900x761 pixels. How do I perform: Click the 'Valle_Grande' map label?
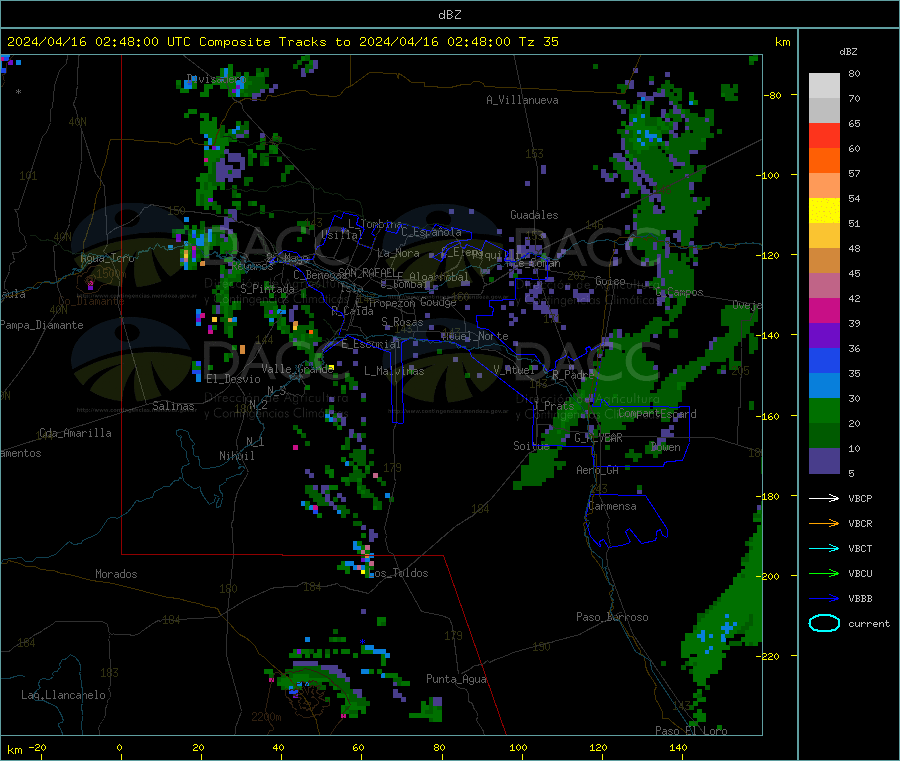[x=297, y=369]
